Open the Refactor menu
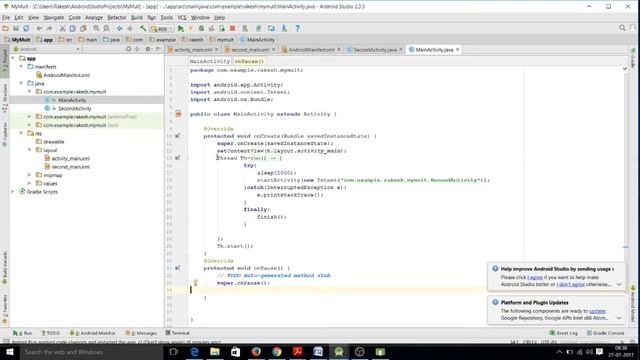 (x=117, y=18)
